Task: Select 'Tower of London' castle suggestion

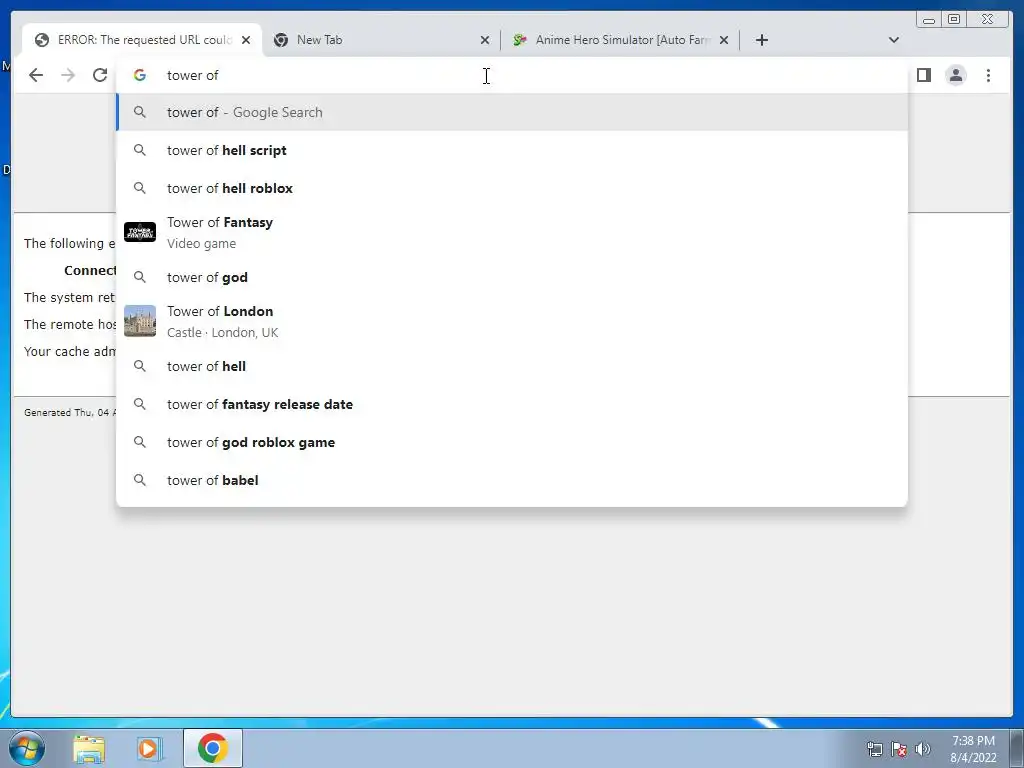Action: tap(512, 321)
